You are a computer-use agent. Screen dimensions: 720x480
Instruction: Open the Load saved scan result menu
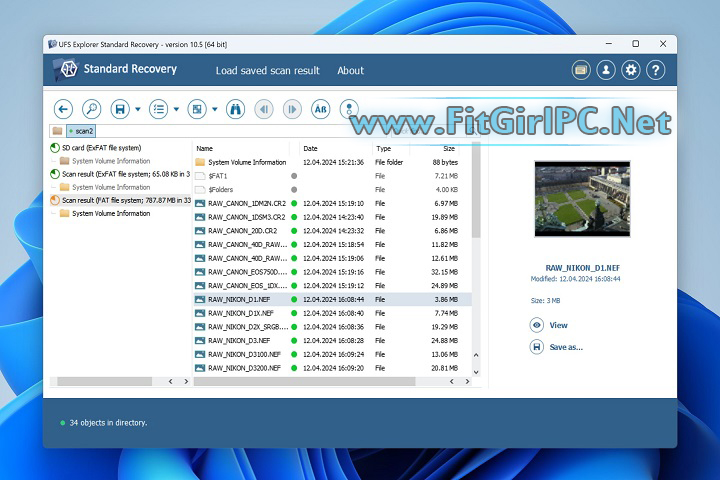point(267,70)
